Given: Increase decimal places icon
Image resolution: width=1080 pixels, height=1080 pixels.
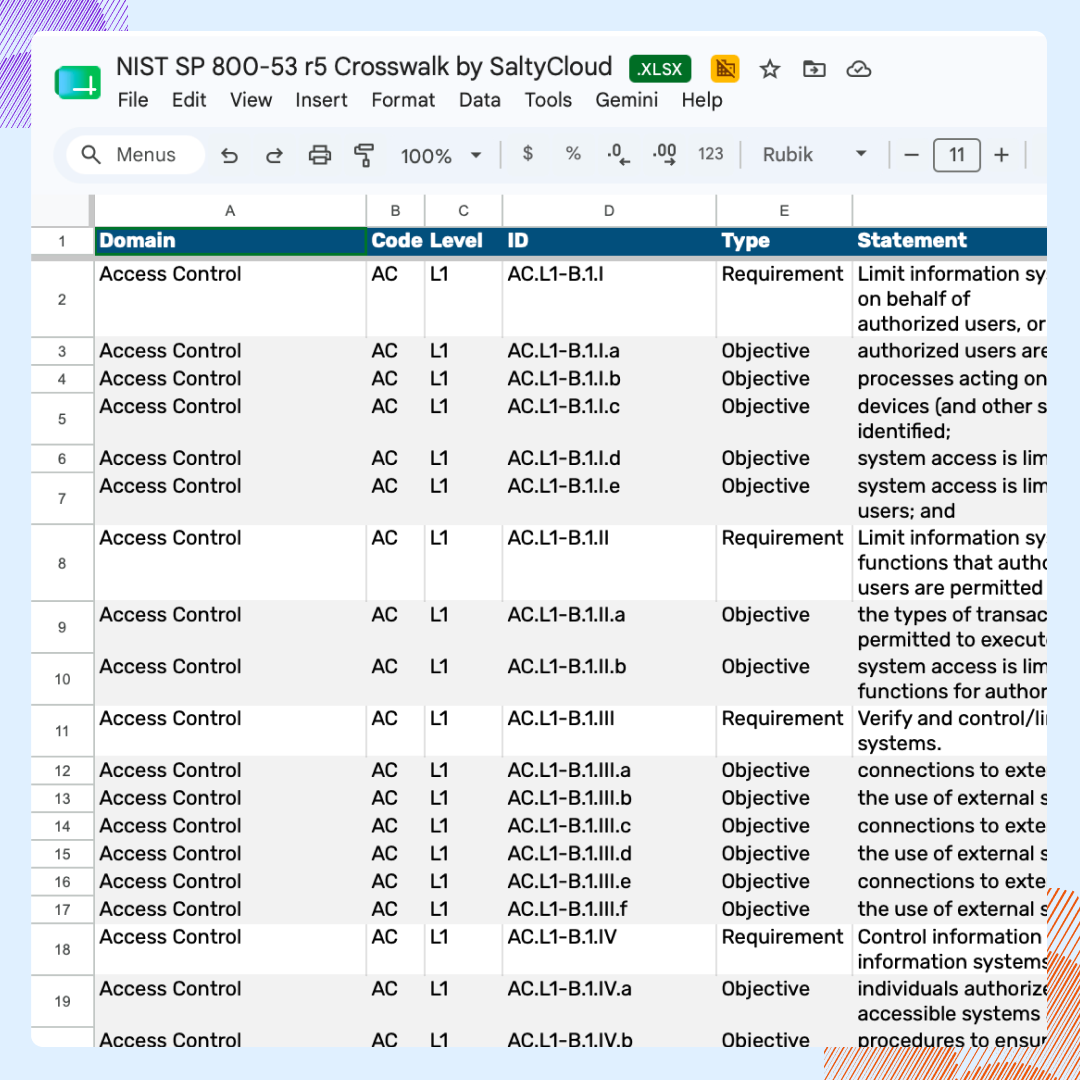Looking at the screenshot, I should point(665,154).
